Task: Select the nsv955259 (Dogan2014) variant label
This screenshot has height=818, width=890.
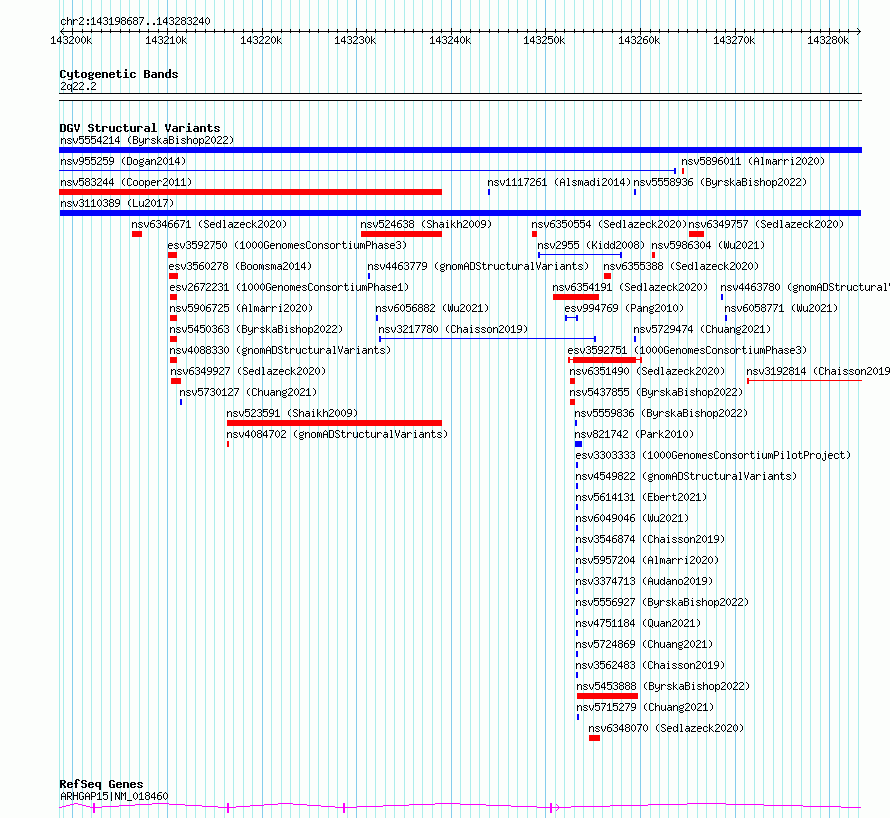Action: pyautogui.click(x=123, y=161)
